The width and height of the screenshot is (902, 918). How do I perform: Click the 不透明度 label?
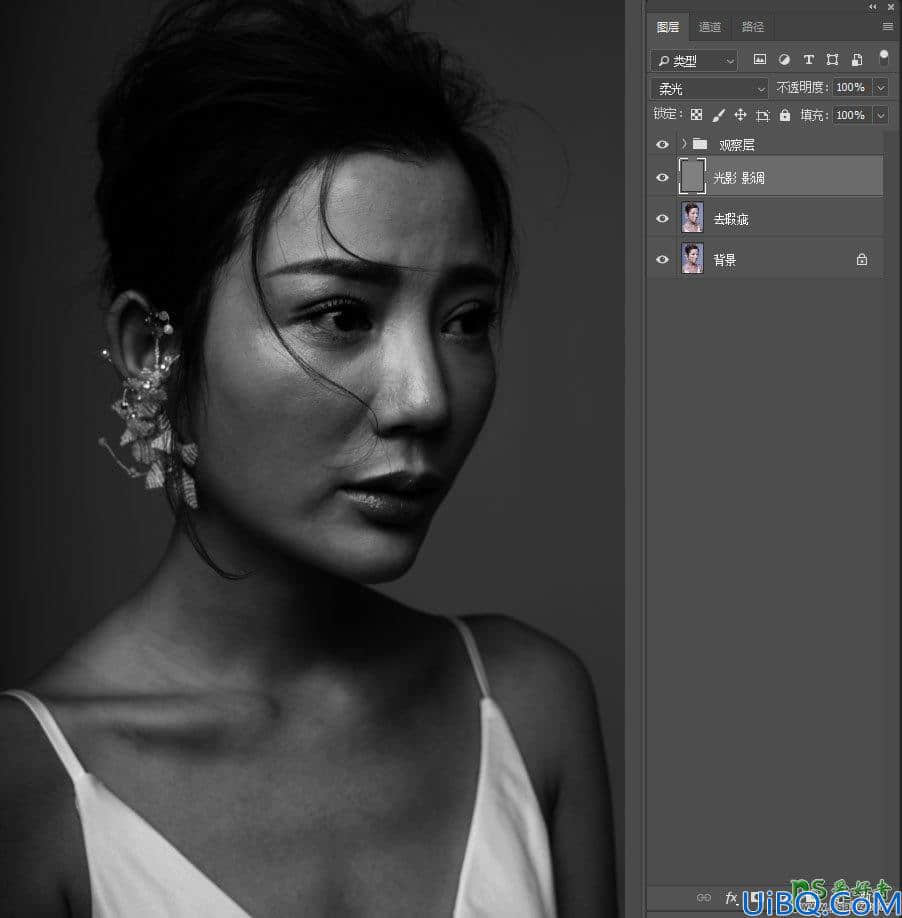(802, 88)
